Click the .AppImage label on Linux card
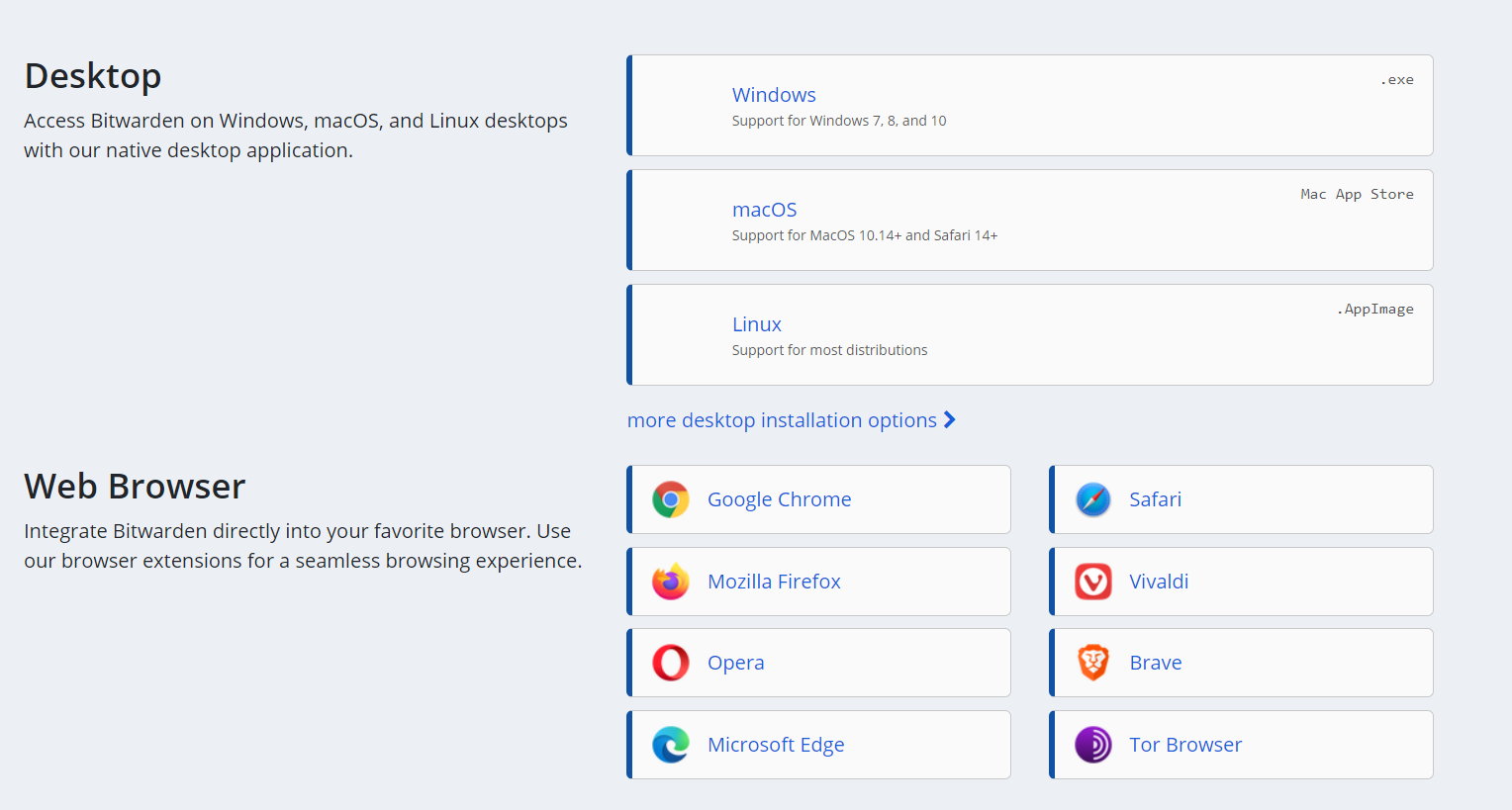The image size is (1512, 810). [1375, 310]
